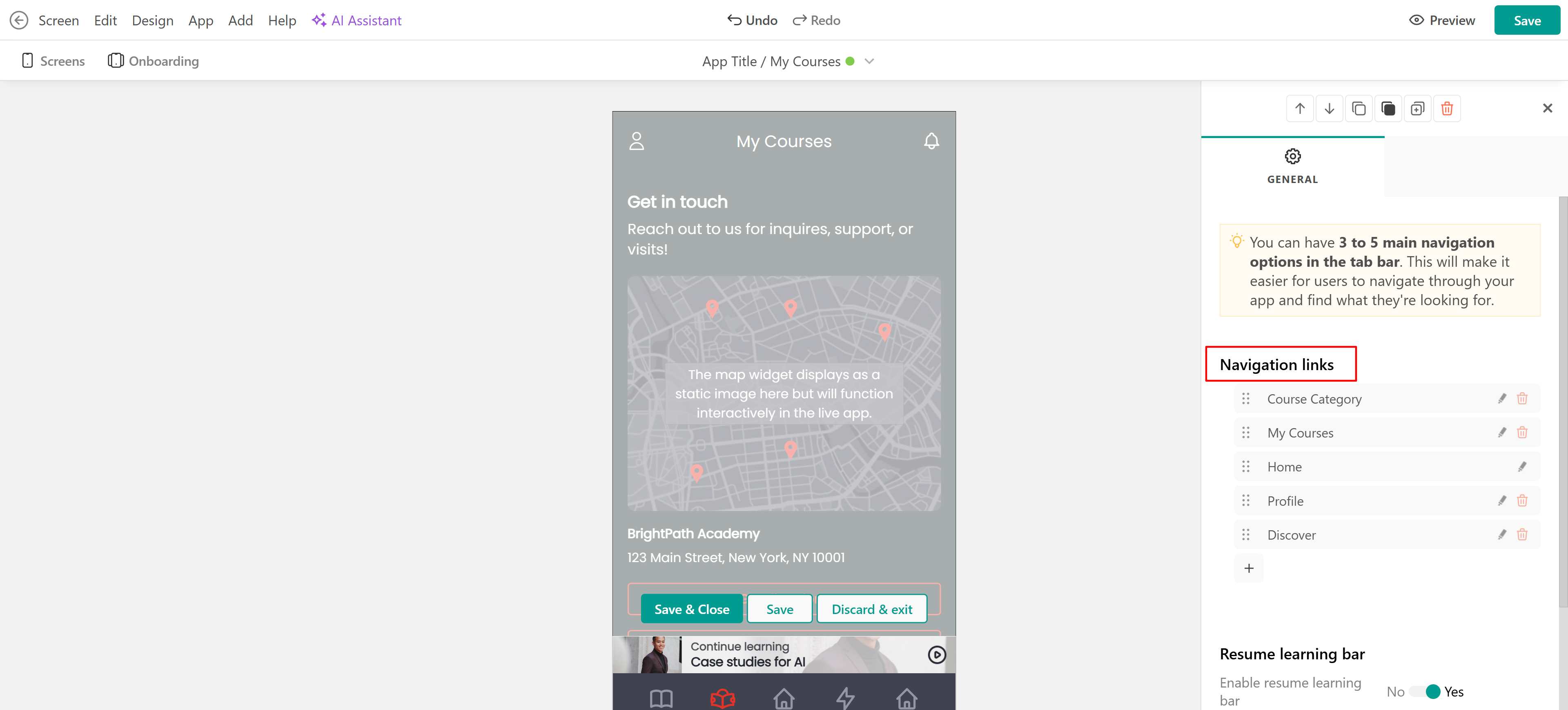Click the Preview eye button
This screenshot has height=710, width=1568.
[x=1442, y=20]
